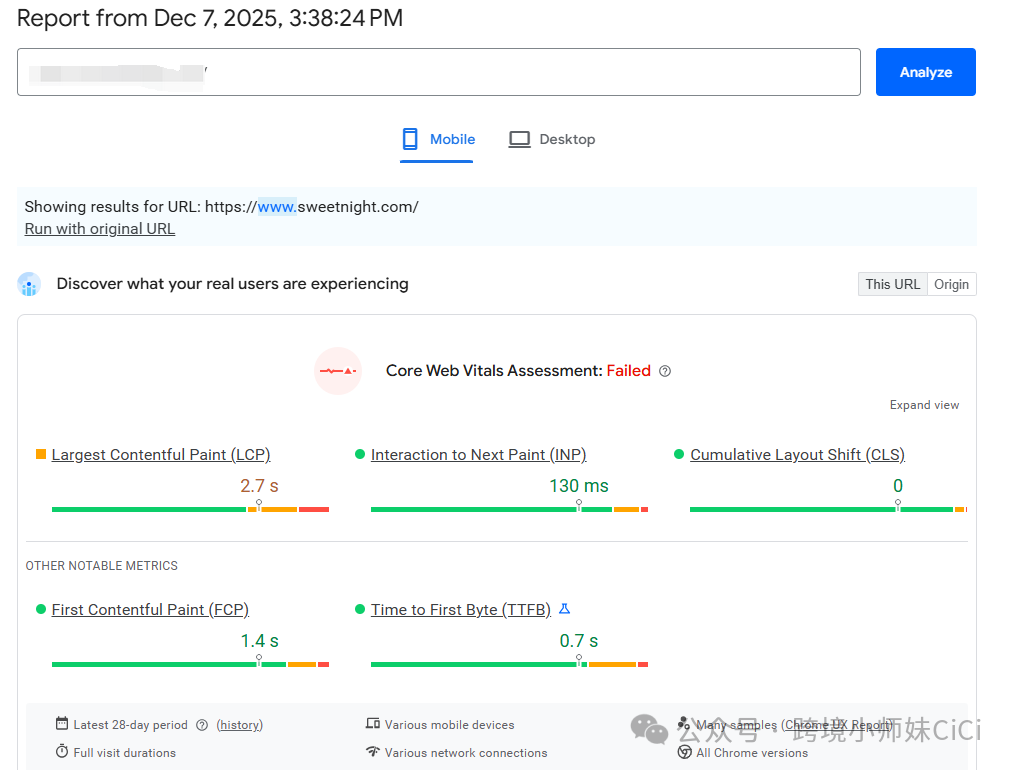1012x770 pixels.
Task: Open the Interaction to Next Paint link
Action: (478, 455)
